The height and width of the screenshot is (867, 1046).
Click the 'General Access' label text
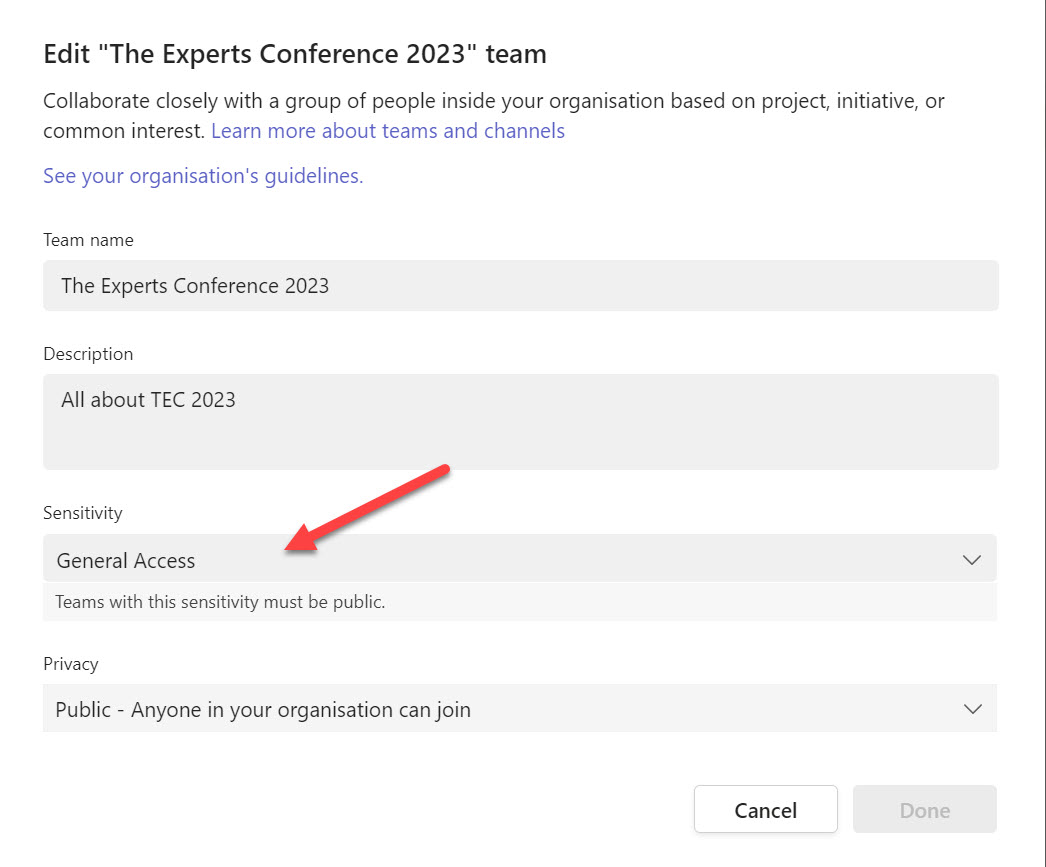[126, 560]
